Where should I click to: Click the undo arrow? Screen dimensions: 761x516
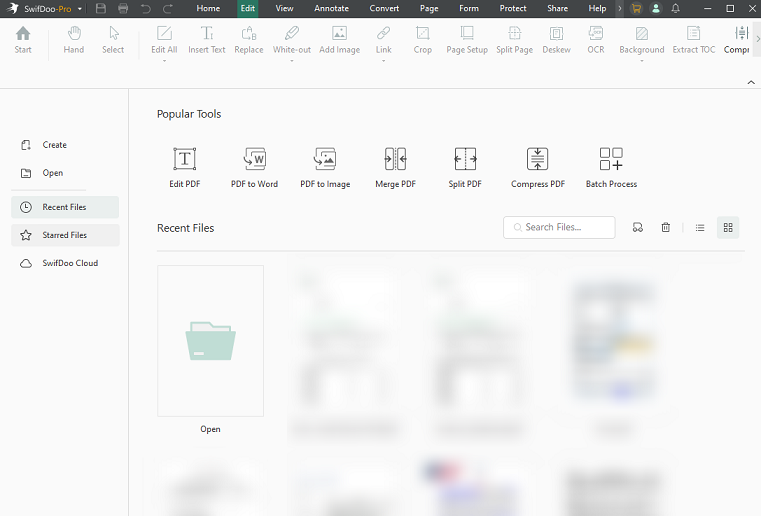click(x=146, y=8)
